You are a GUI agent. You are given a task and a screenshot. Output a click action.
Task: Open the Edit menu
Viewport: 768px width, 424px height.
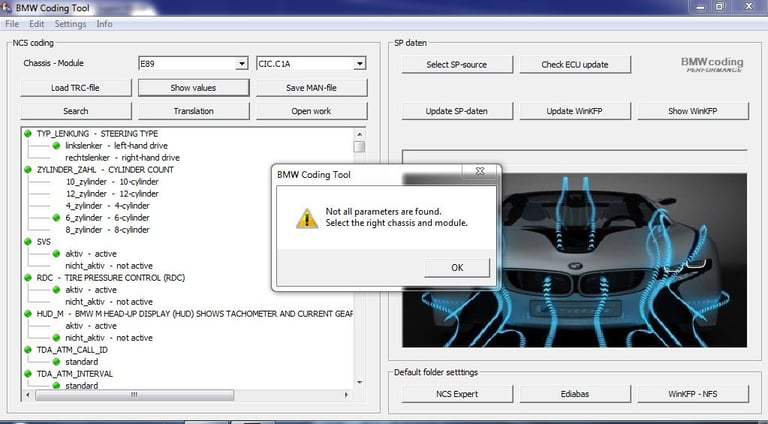pyautogui.click(x=37, y=24)
